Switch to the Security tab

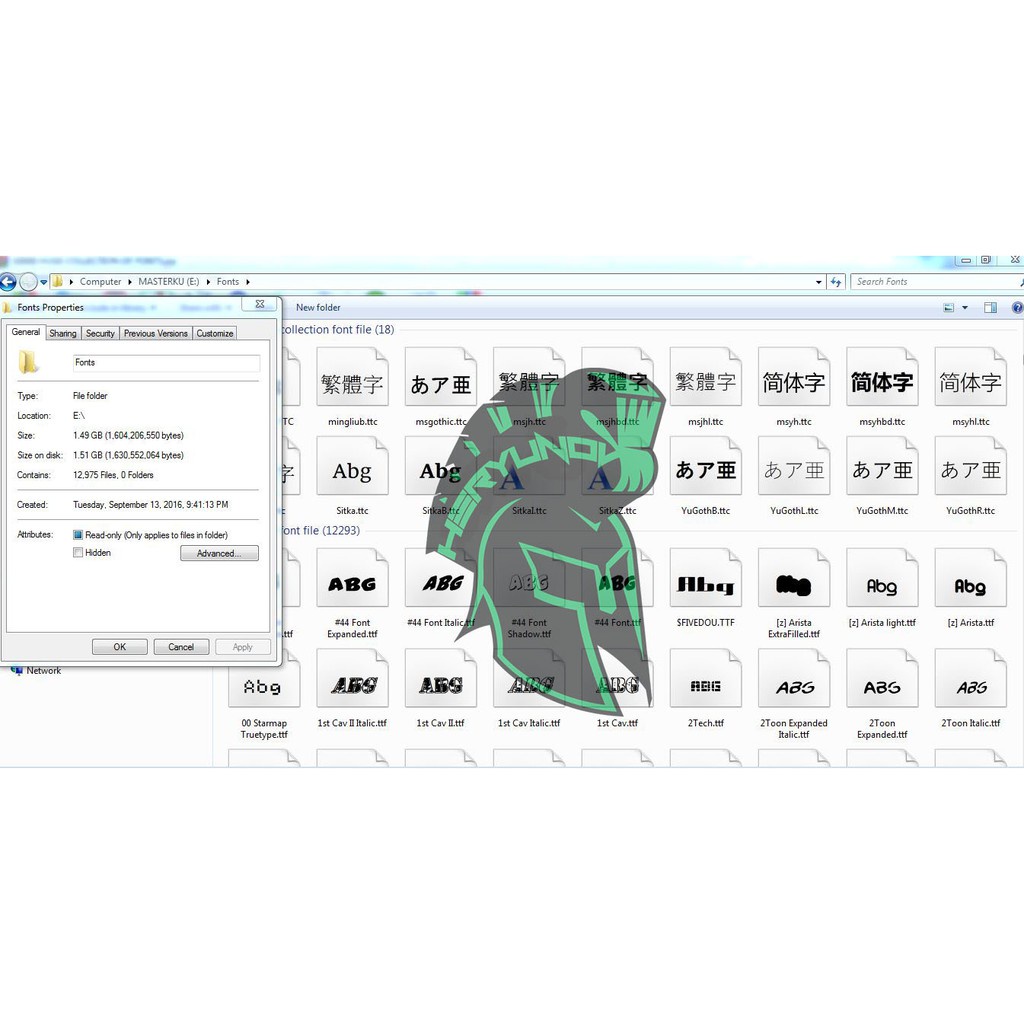(100, 332)
